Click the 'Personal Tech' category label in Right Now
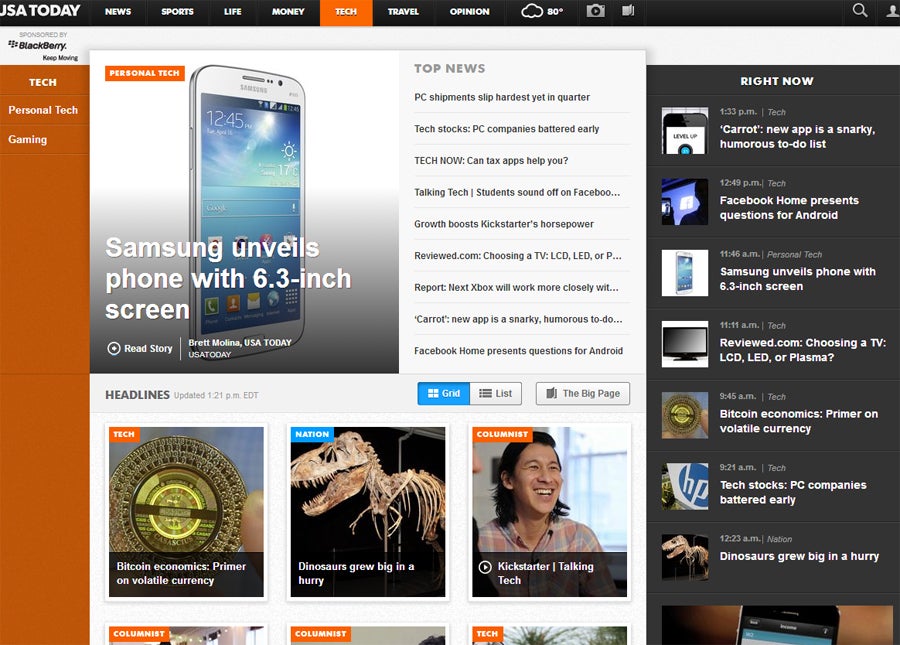Viewport: 900px width, 645px height. (x=794, y=254)
